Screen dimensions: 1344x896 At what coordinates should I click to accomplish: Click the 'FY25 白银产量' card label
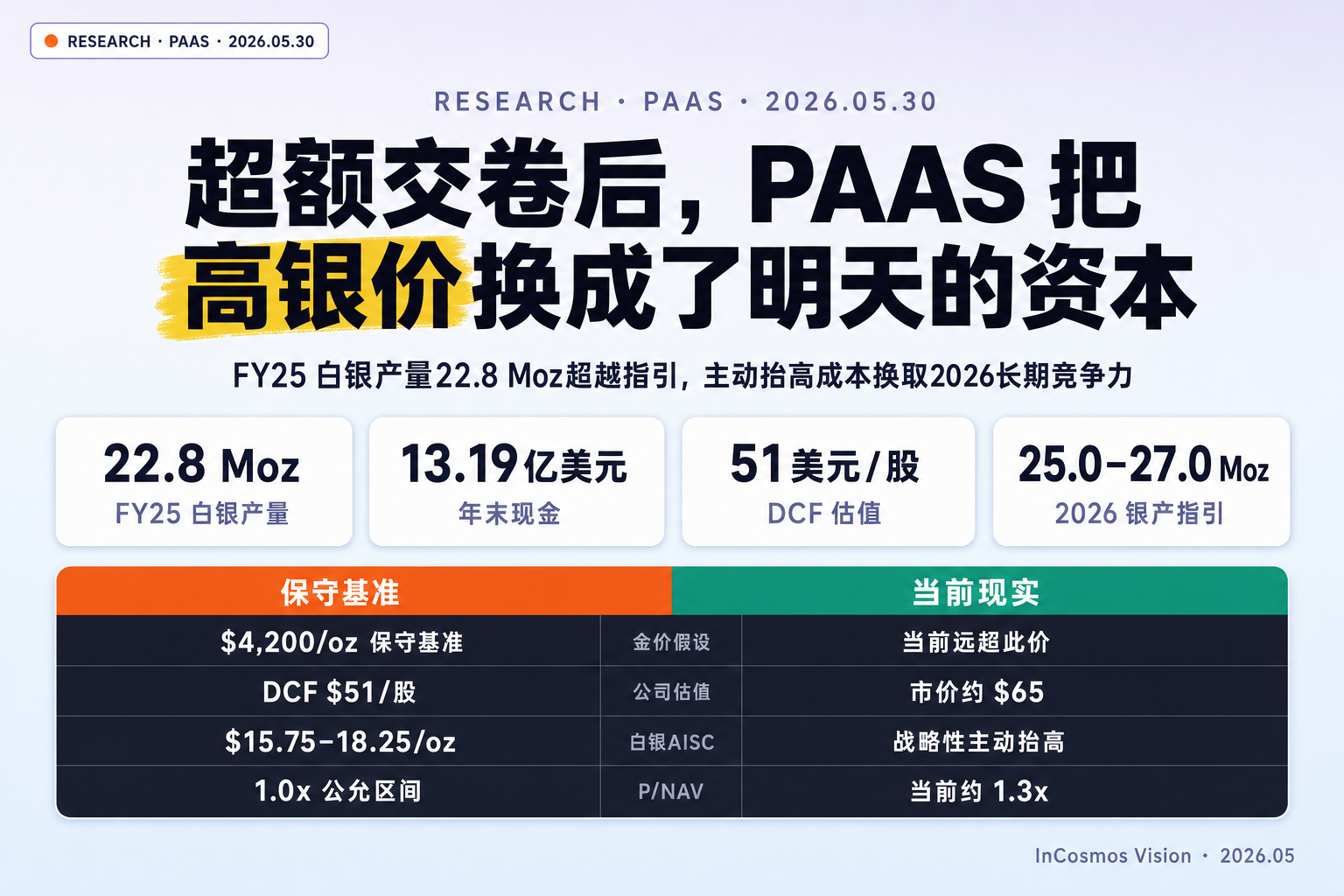coord(202,514)
